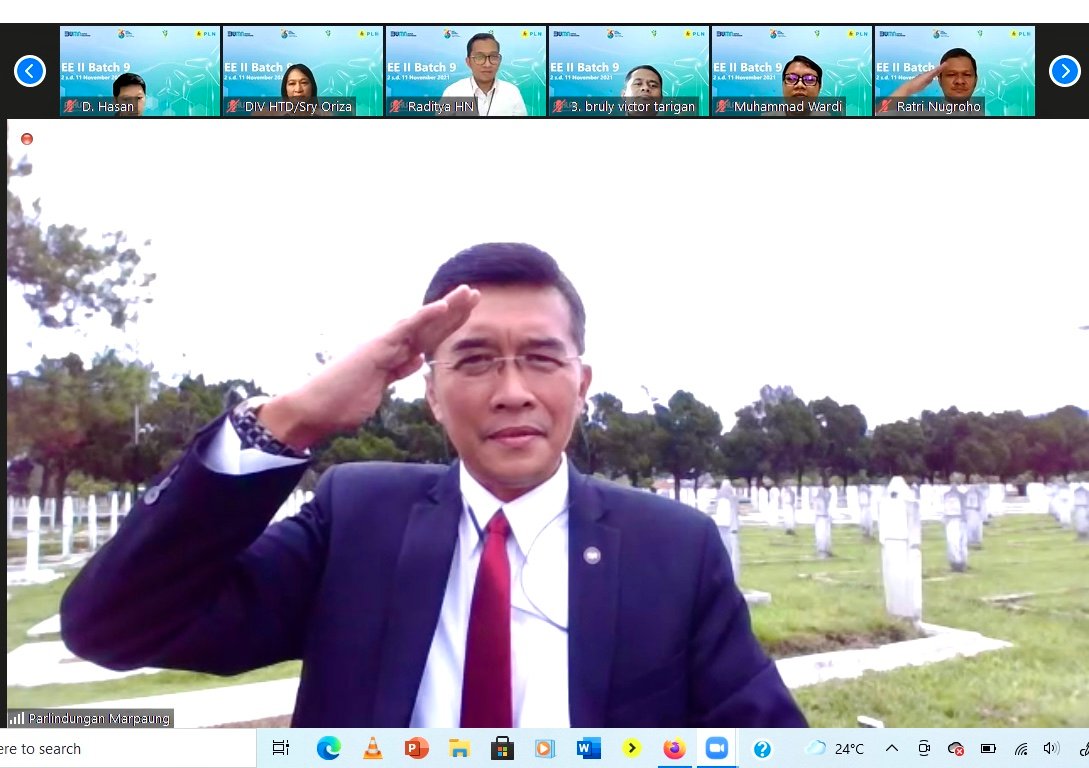The width and height of the screenshot is (1089, 768).
Task: Launch VLC media player from taskbar
Action: 372,748
